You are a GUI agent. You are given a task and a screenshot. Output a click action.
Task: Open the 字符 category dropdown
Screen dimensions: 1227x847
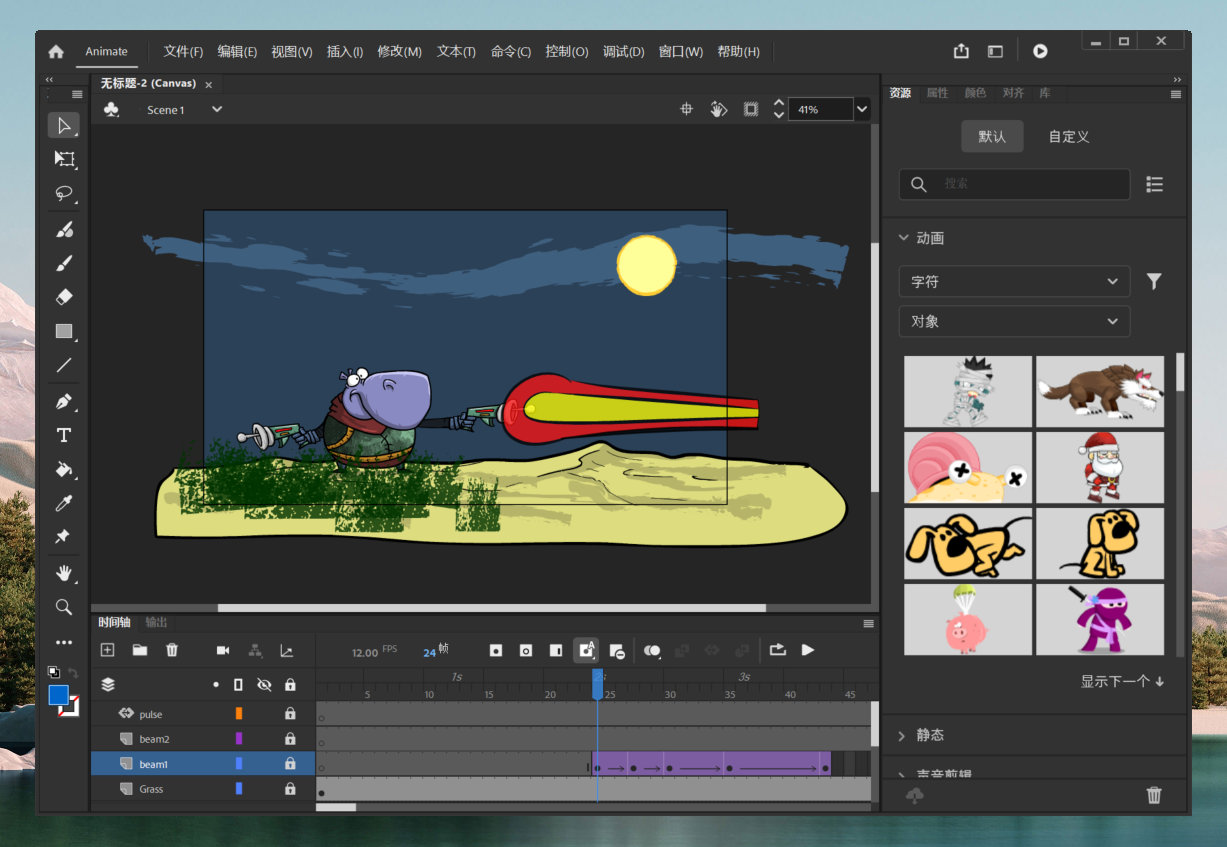[1014, 282]
